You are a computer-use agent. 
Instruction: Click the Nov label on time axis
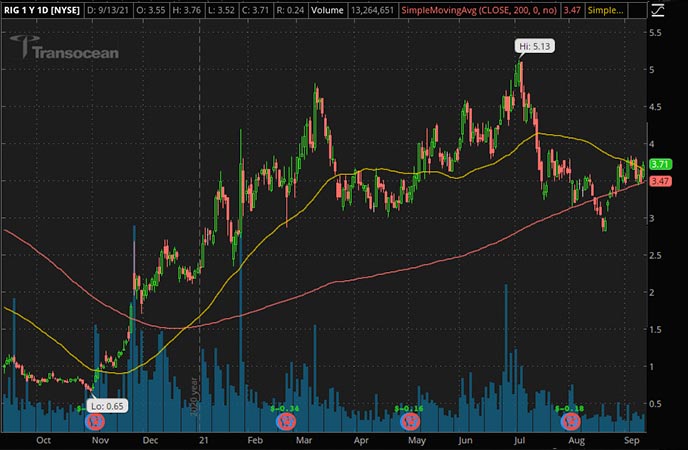[x=100, y=440]
